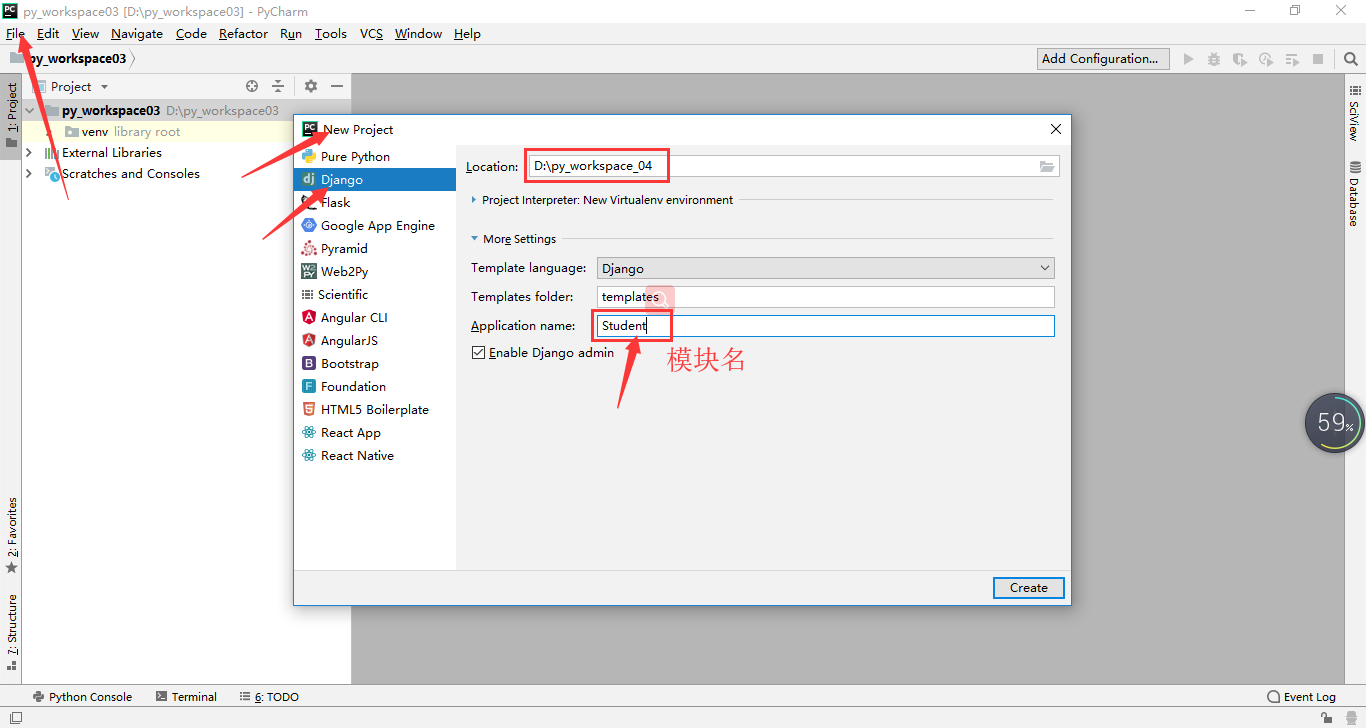Expand Project Interpreter section
Screen dimensions: 1366x728
[474, 200]
